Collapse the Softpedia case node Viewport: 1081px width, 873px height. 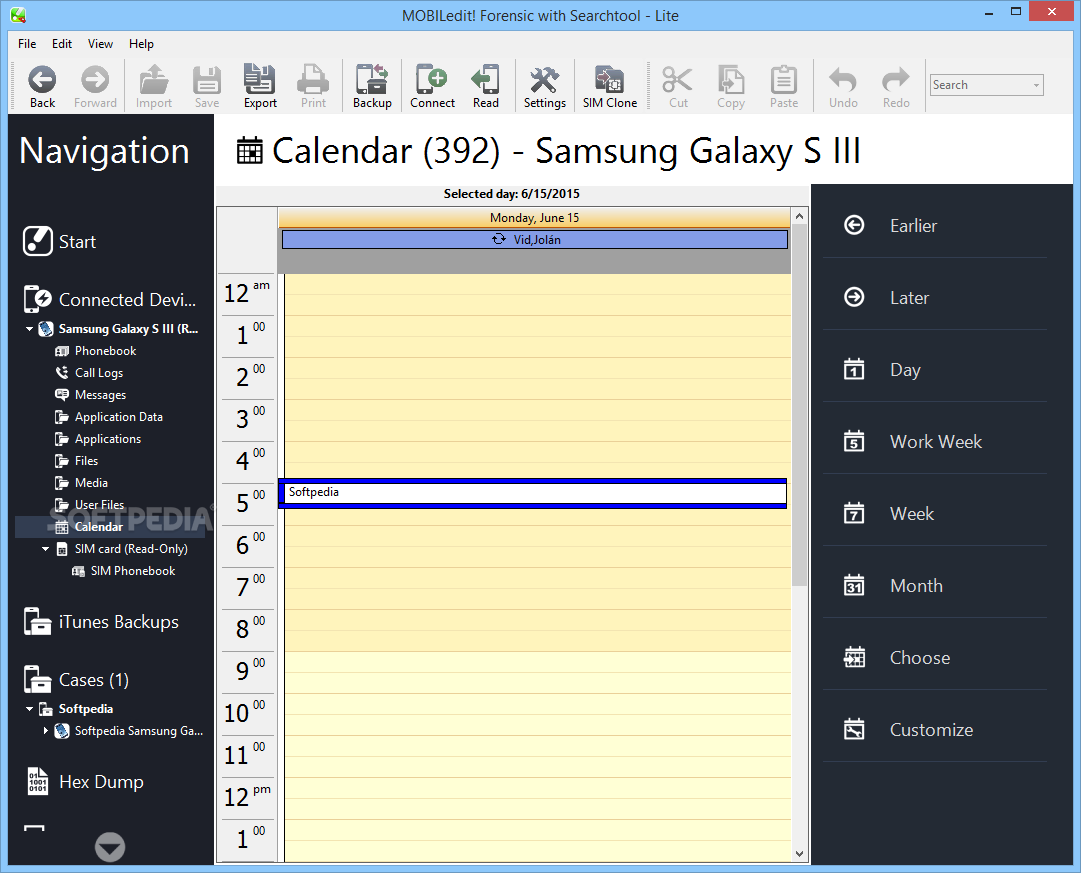(x=30, y=709)
